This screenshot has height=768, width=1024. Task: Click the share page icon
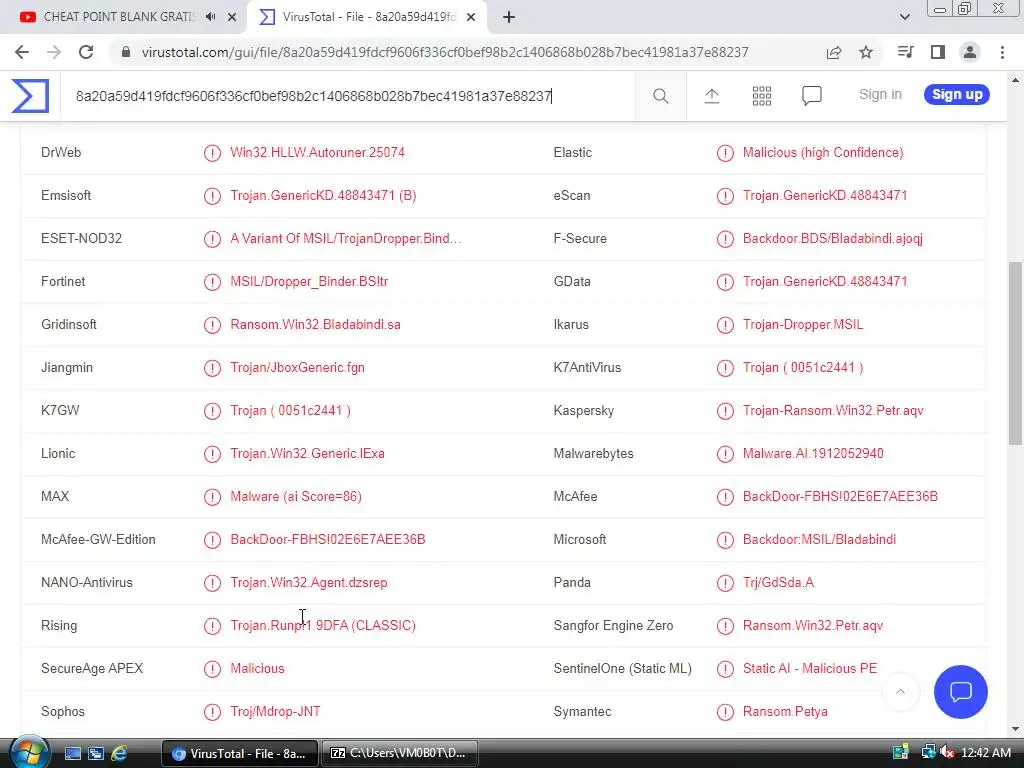click(834, 52)
